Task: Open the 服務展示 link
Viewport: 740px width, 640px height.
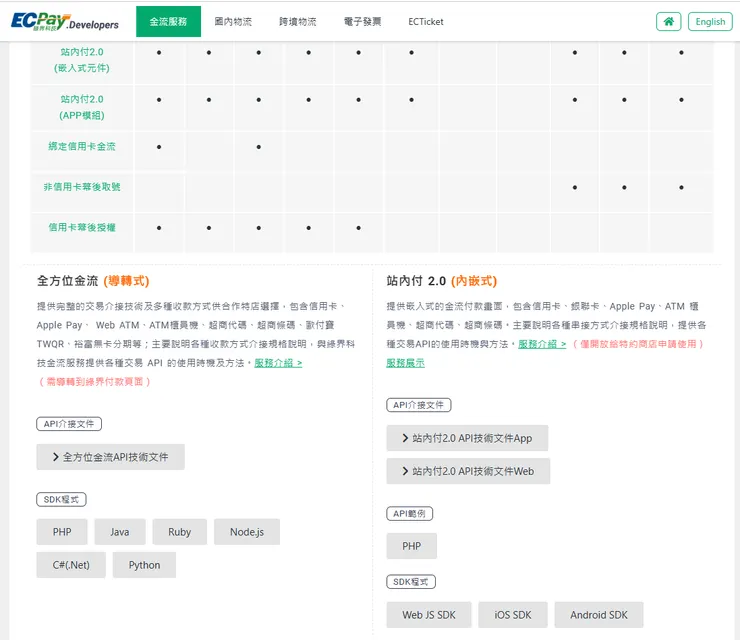Action: click(x=405, y=363)
